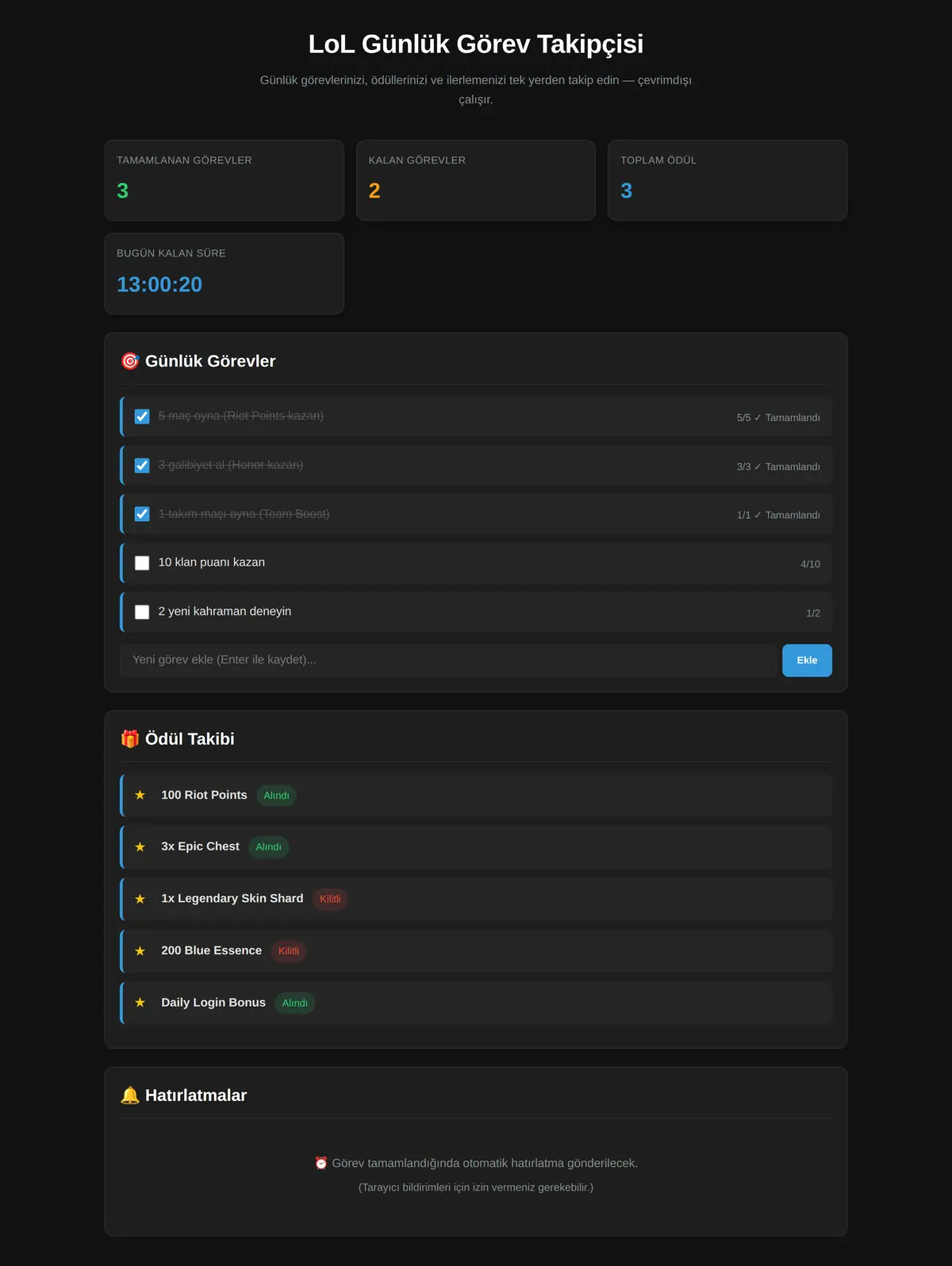Click the Tamamlanan Görevler stat card

point(225,181)
